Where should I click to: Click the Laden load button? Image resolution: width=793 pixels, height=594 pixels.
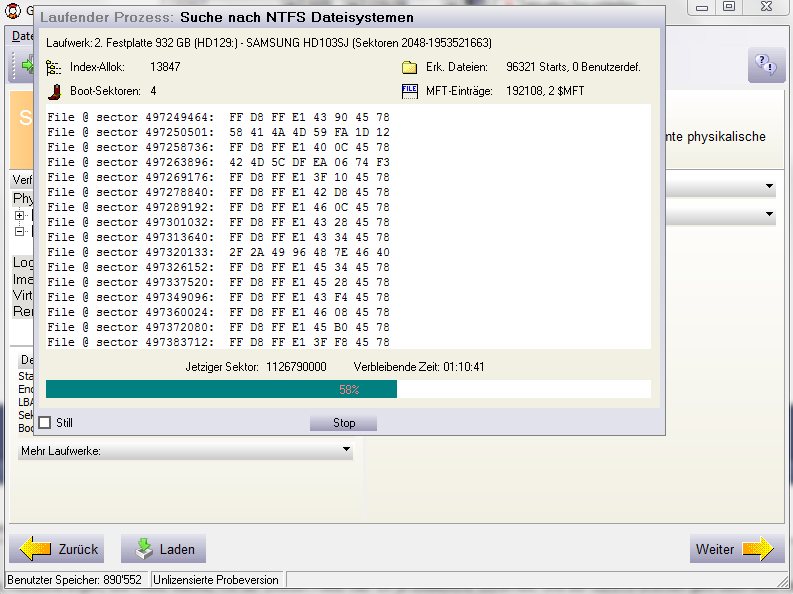pyautogui.click(x=164, y=549)
